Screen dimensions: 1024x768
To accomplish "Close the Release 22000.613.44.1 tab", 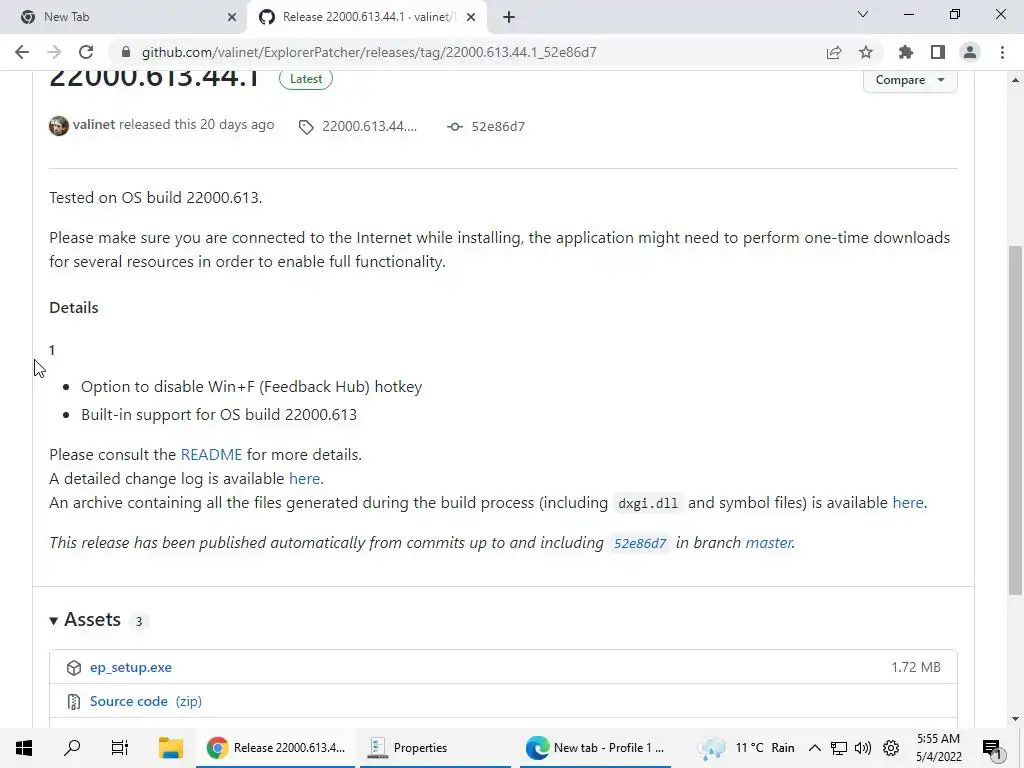I will [471, 17].
